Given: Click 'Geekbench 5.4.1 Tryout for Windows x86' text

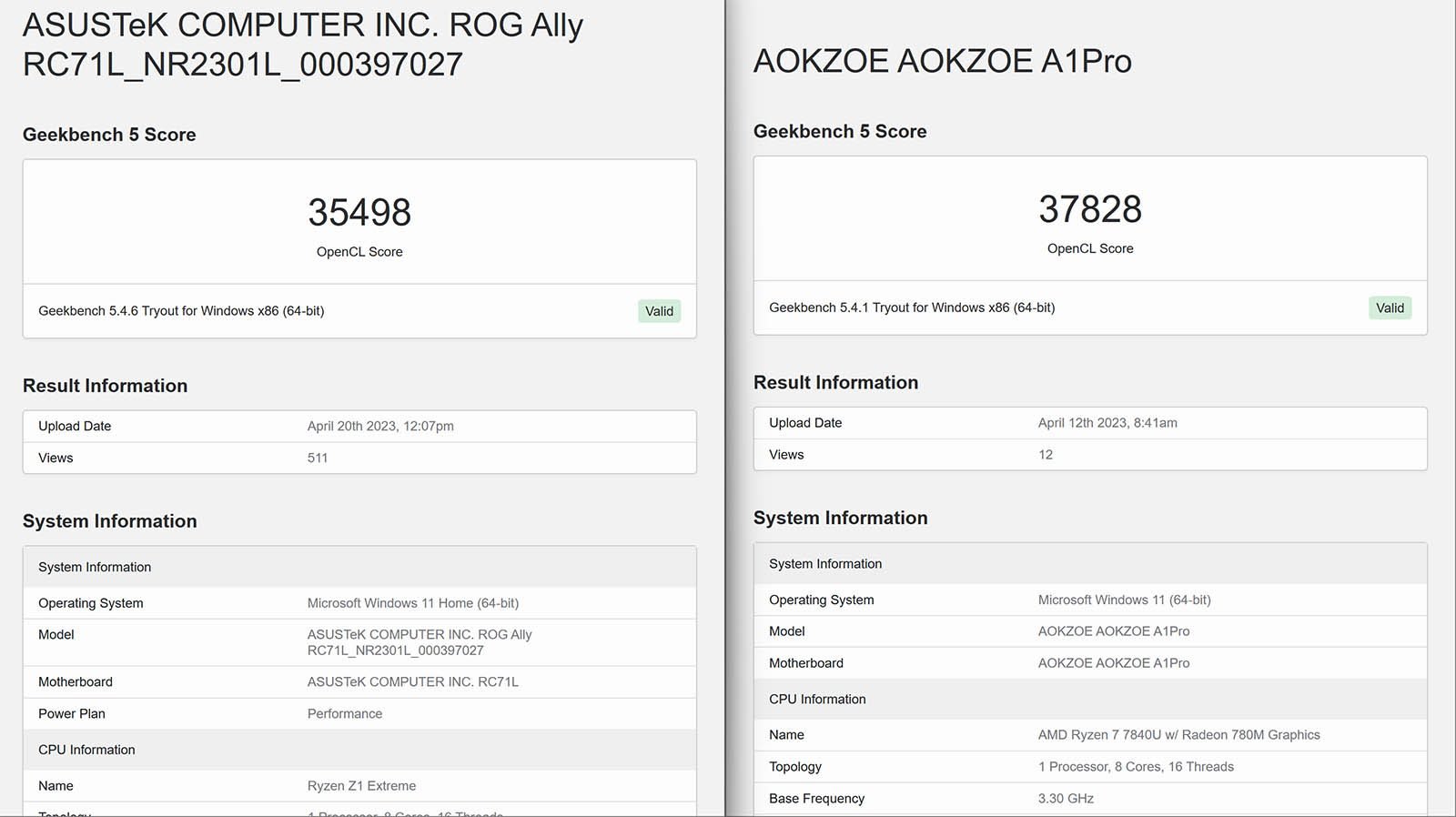Looking at the screenshot, I should (x=912, y=308).
